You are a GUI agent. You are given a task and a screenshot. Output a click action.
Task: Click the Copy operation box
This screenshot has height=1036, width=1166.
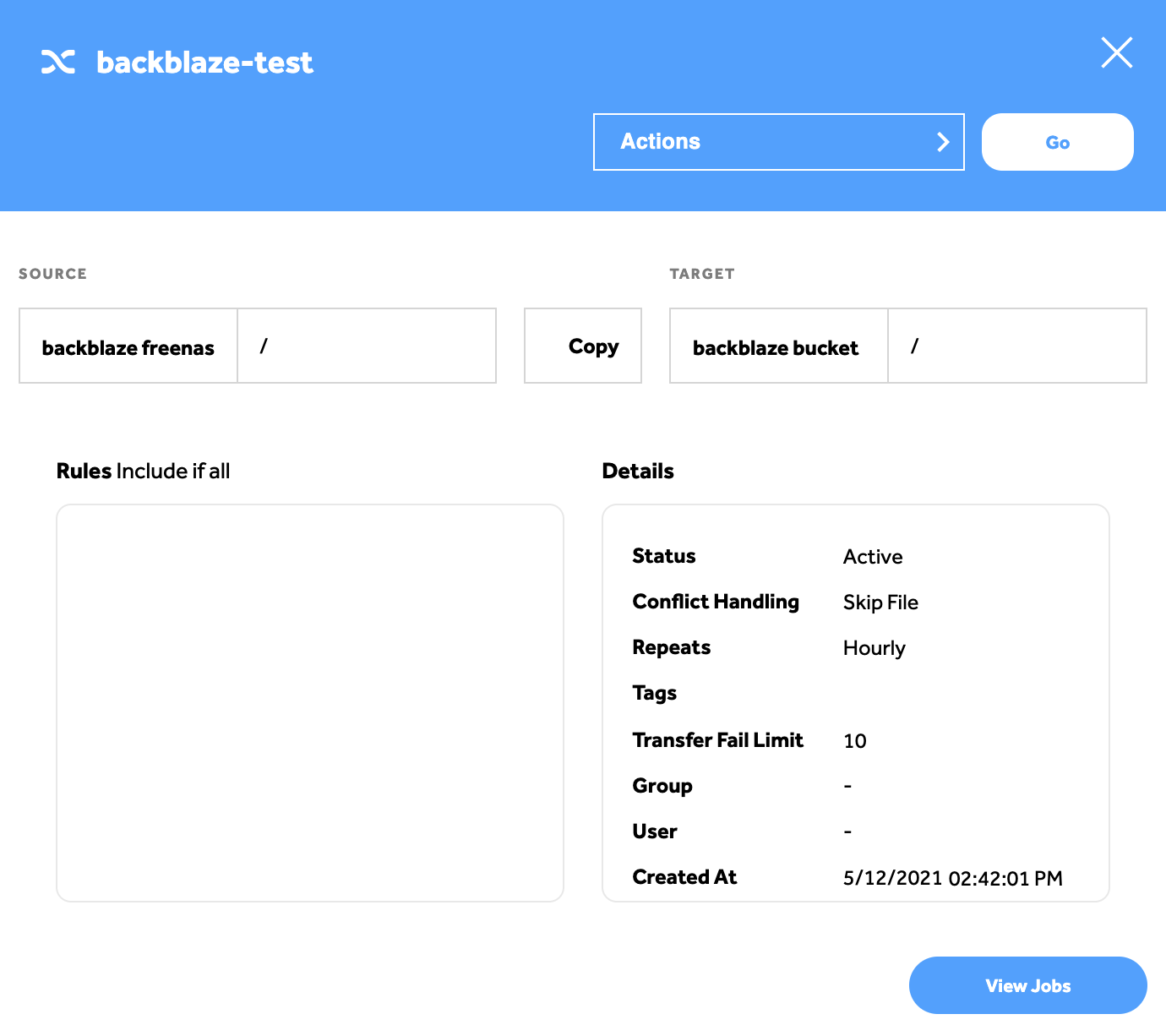click(x=583, y=346)
